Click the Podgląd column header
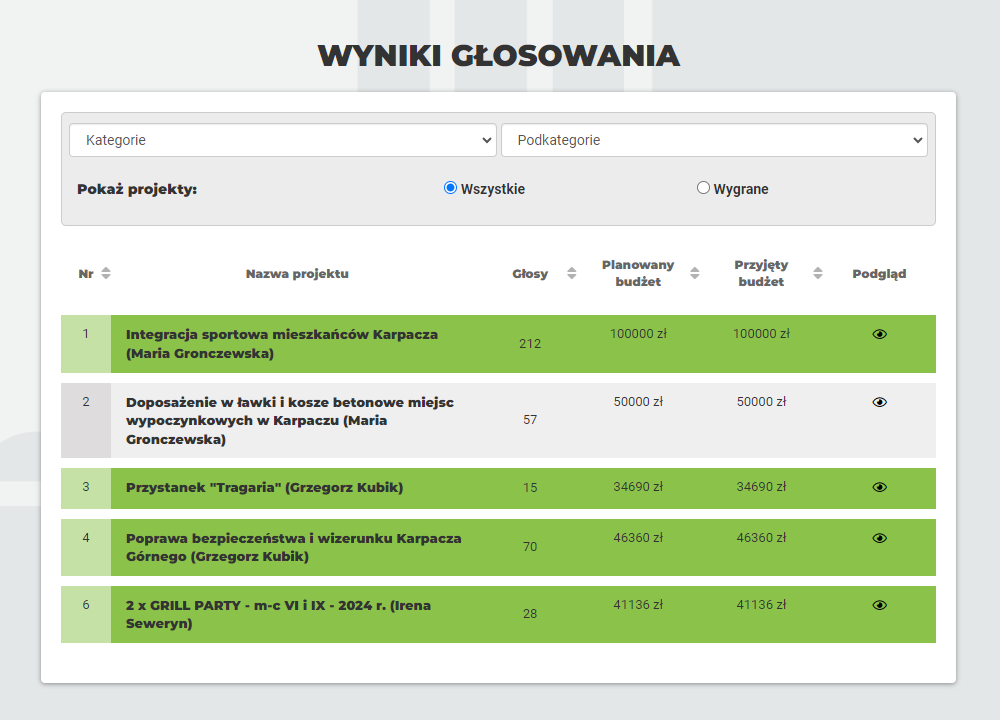Viewport: 1000px width, 720px height. pyautogui.click(x=879, y=274)
